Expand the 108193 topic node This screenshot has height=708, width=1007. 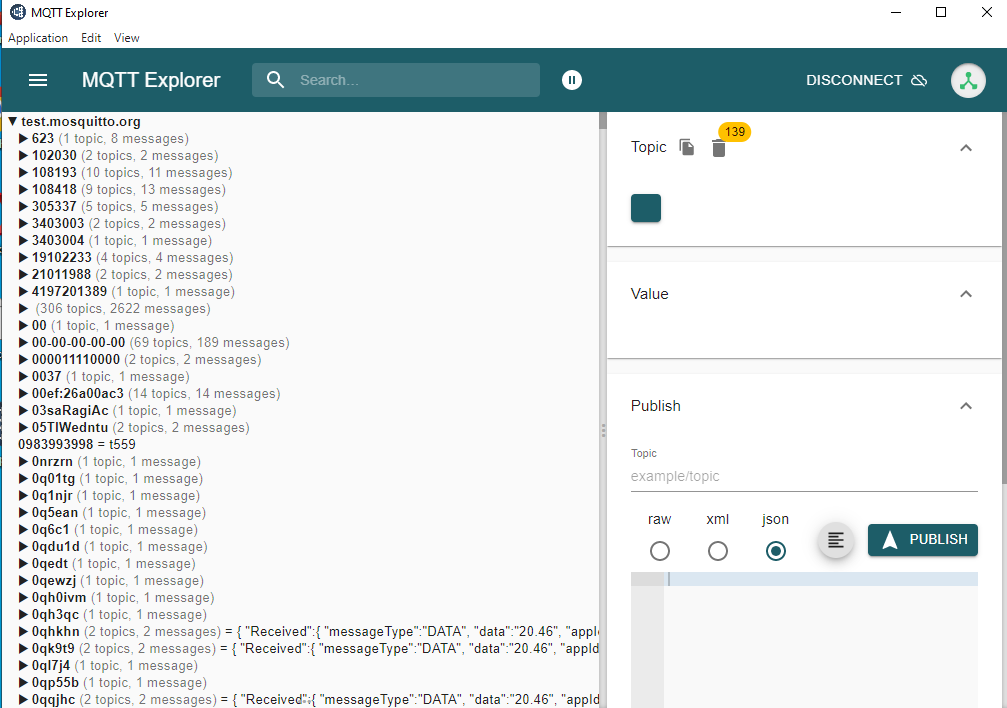(x=23, y=172)
